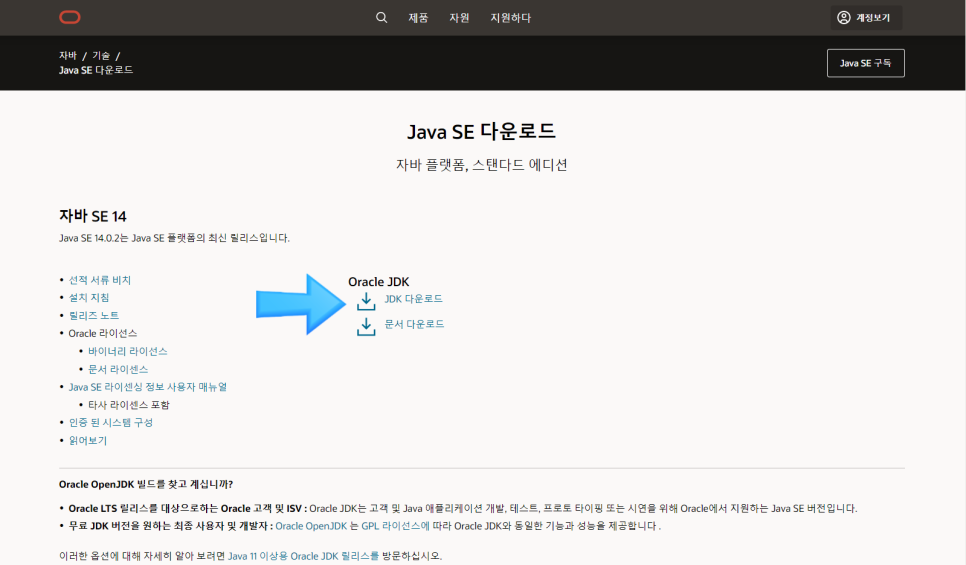The width and height of the screenshot is (966, 565).
Task: Click the documentation download arrow icon
Action: (366, 326)
